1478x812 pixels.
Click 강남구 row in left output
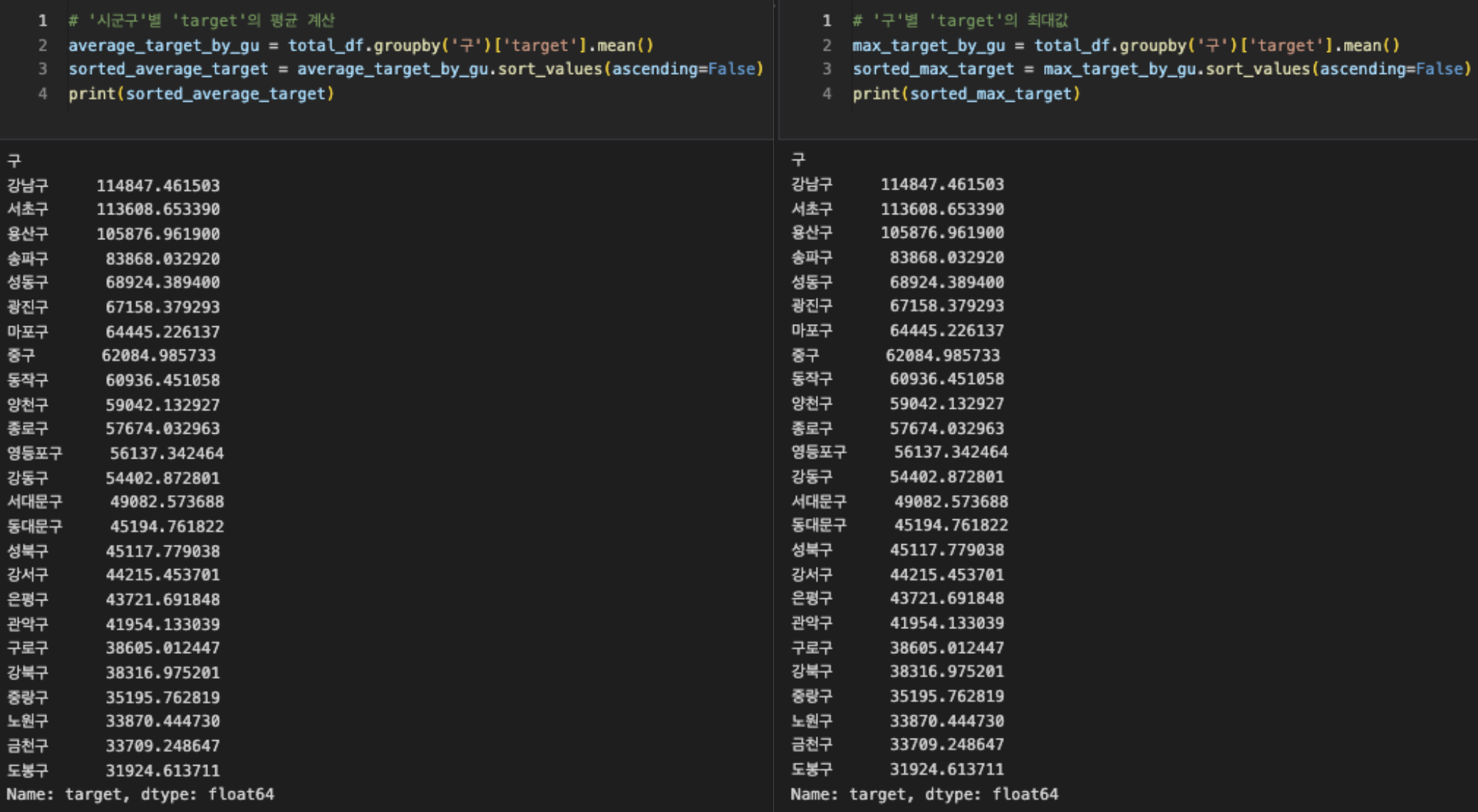pyautogui.click(x=113, y=186)
